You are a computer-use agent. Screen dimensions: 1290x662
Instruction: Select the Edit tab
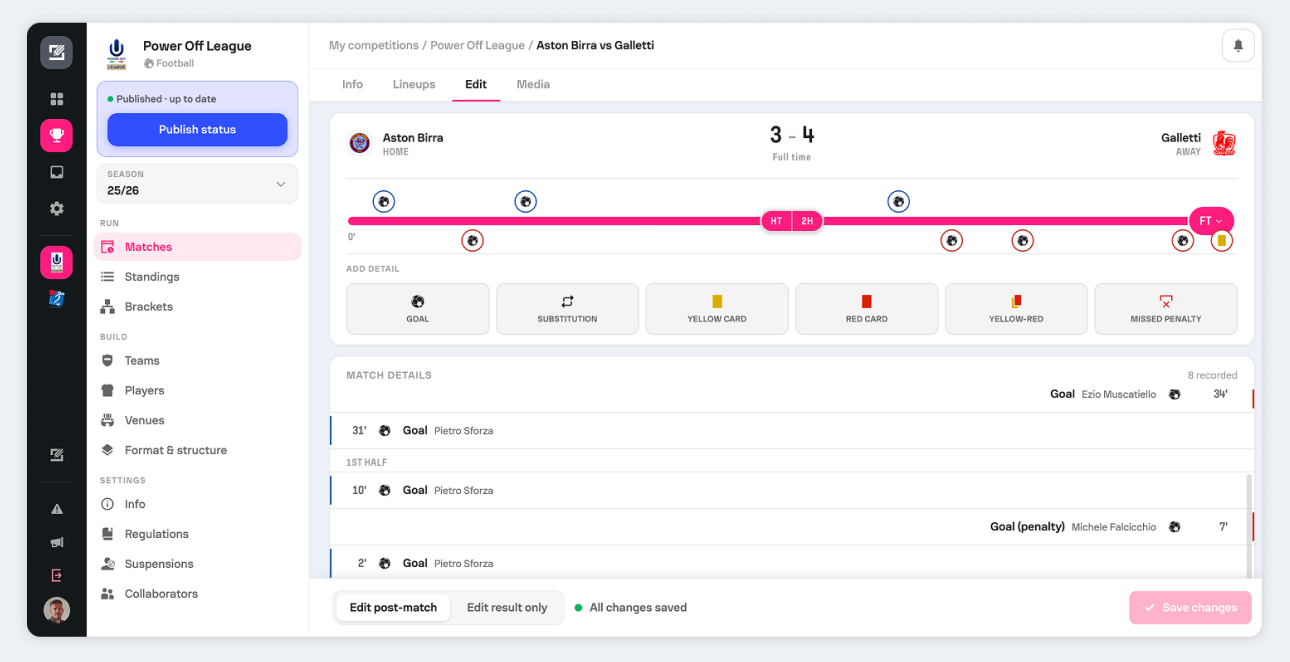tap(476, 84)
